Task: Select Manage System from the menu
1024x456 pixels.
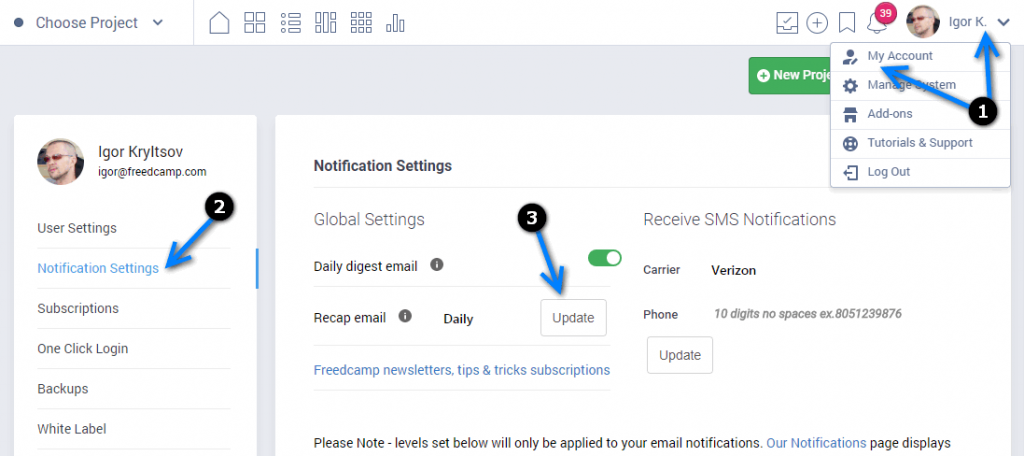Action: coord(920,86)
